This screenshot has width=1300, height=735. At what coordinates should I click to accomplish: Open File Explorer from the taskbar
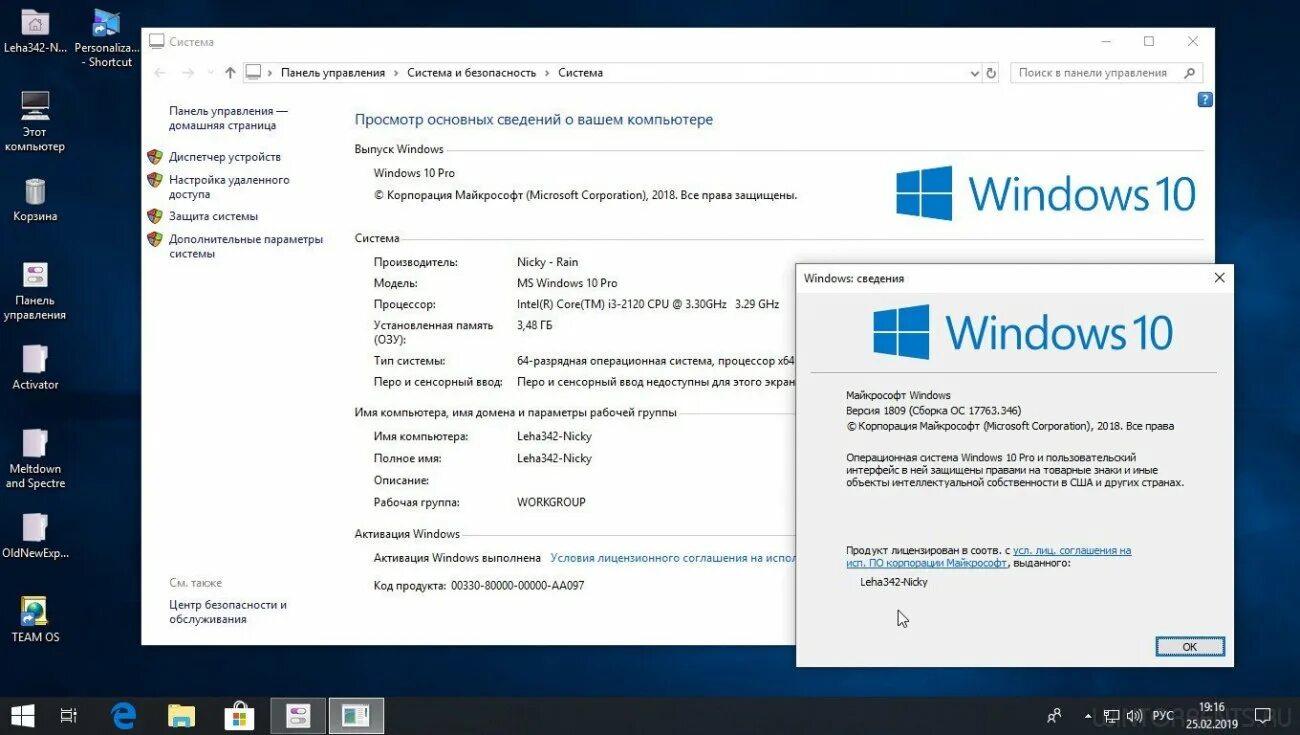(x=181, y=715)
